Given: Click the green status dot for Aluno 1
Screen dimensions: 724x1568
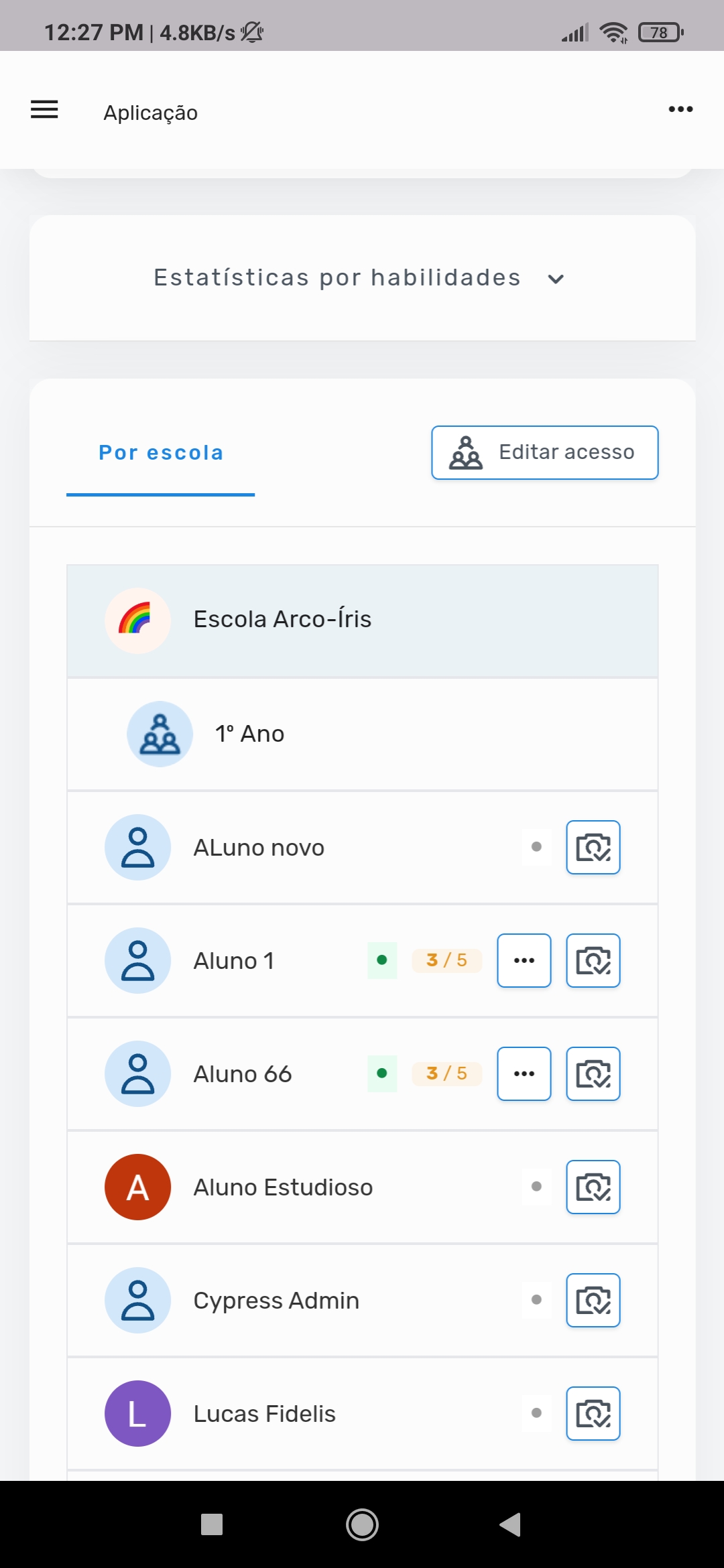Looking at the screenshot, I should 382,960.
